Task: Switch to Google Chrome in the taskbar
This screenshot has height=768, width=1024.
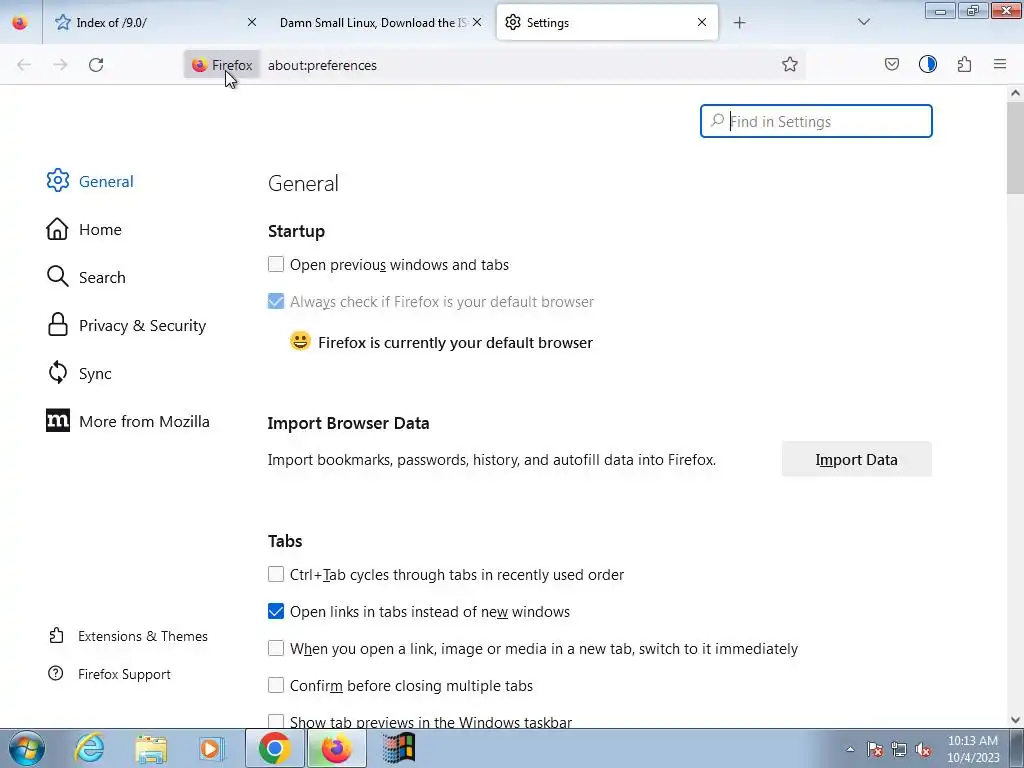Action: 274,748
